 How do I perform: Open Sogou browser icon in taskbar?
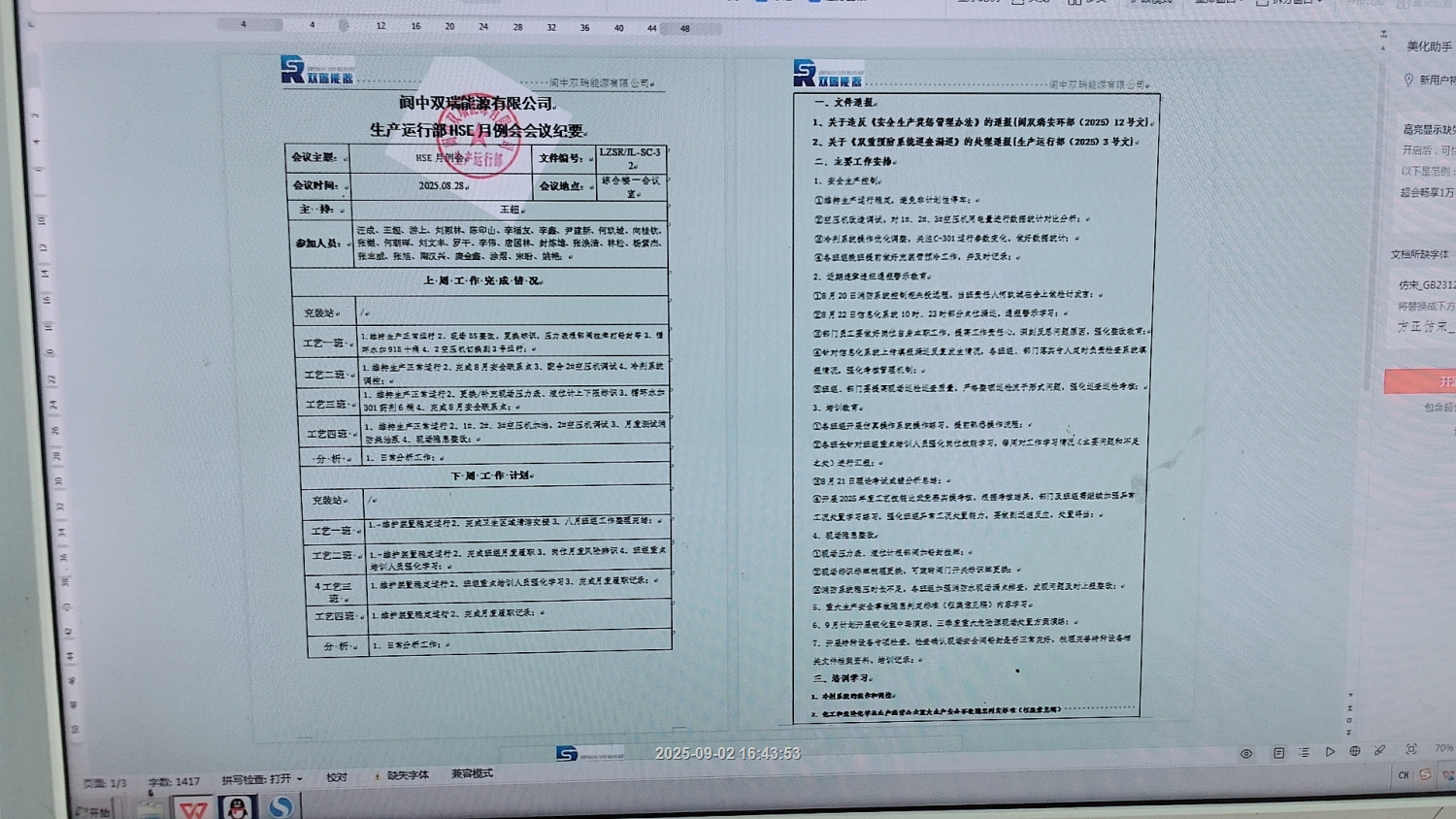pyautogui.click(x=281, y=806)
